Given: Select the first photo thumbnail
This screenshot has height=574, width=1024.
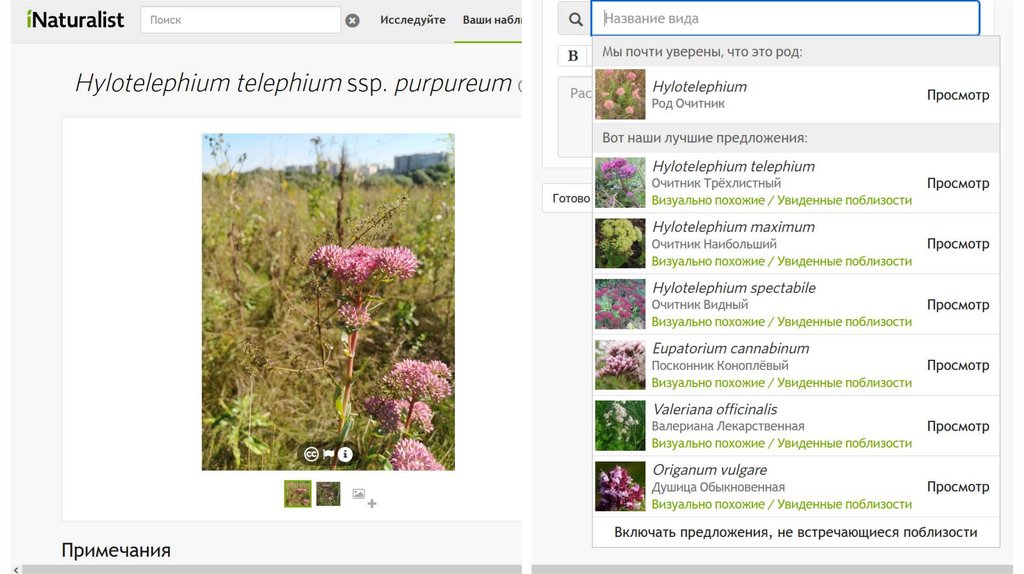Looking at the screenshot, I should pyautogui.click(x=298, y=494).
